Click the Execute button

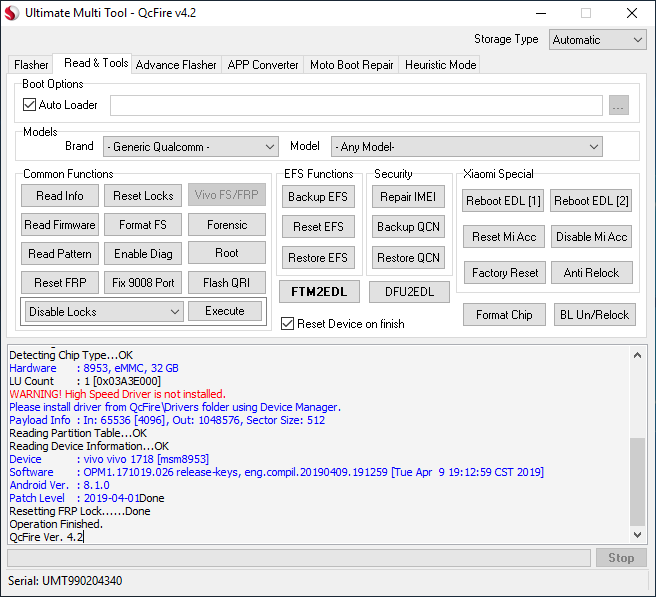point(225,311)
